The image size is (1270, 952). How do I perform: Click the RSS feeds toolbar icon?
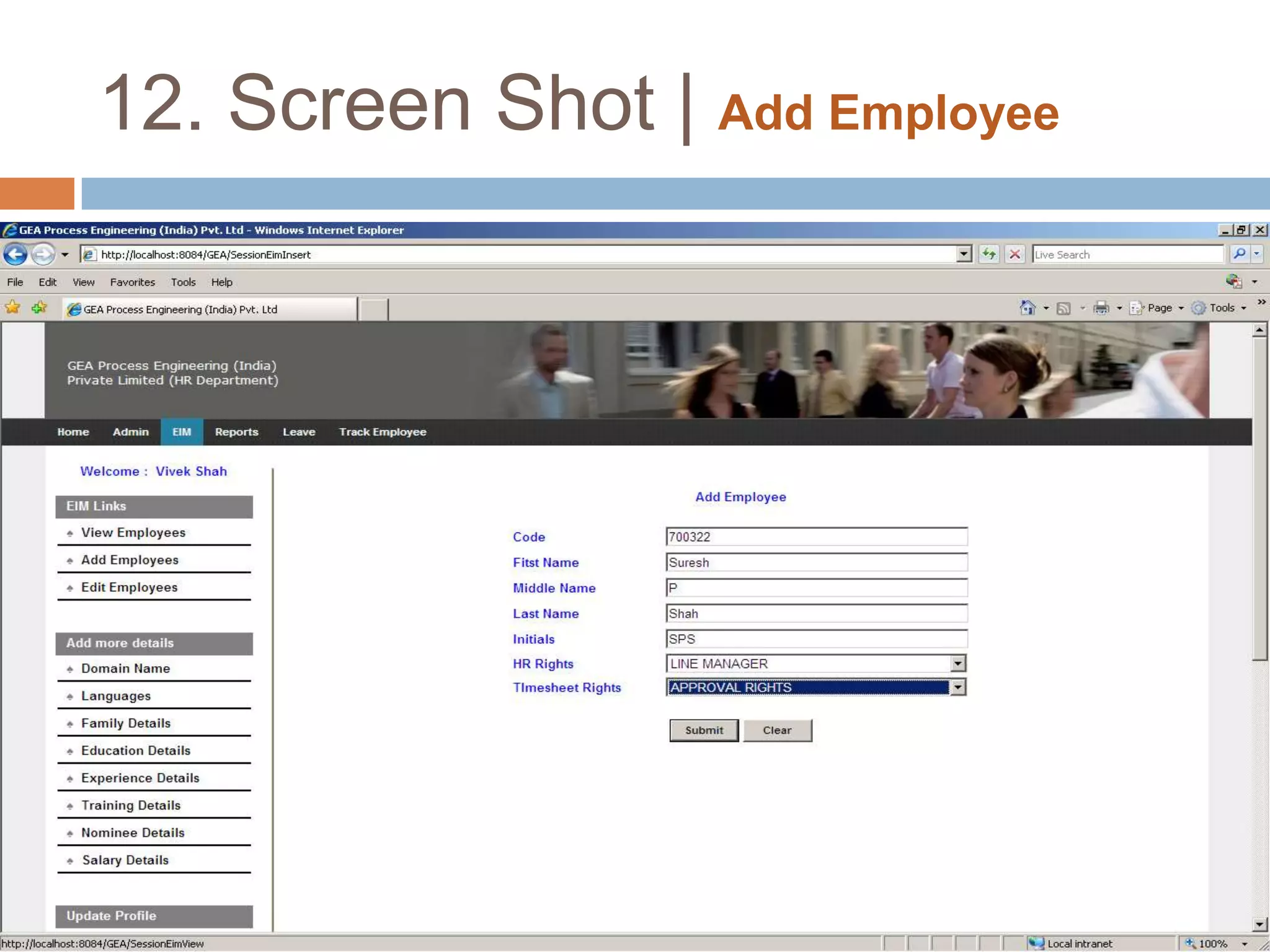[x=1064, y=308]
